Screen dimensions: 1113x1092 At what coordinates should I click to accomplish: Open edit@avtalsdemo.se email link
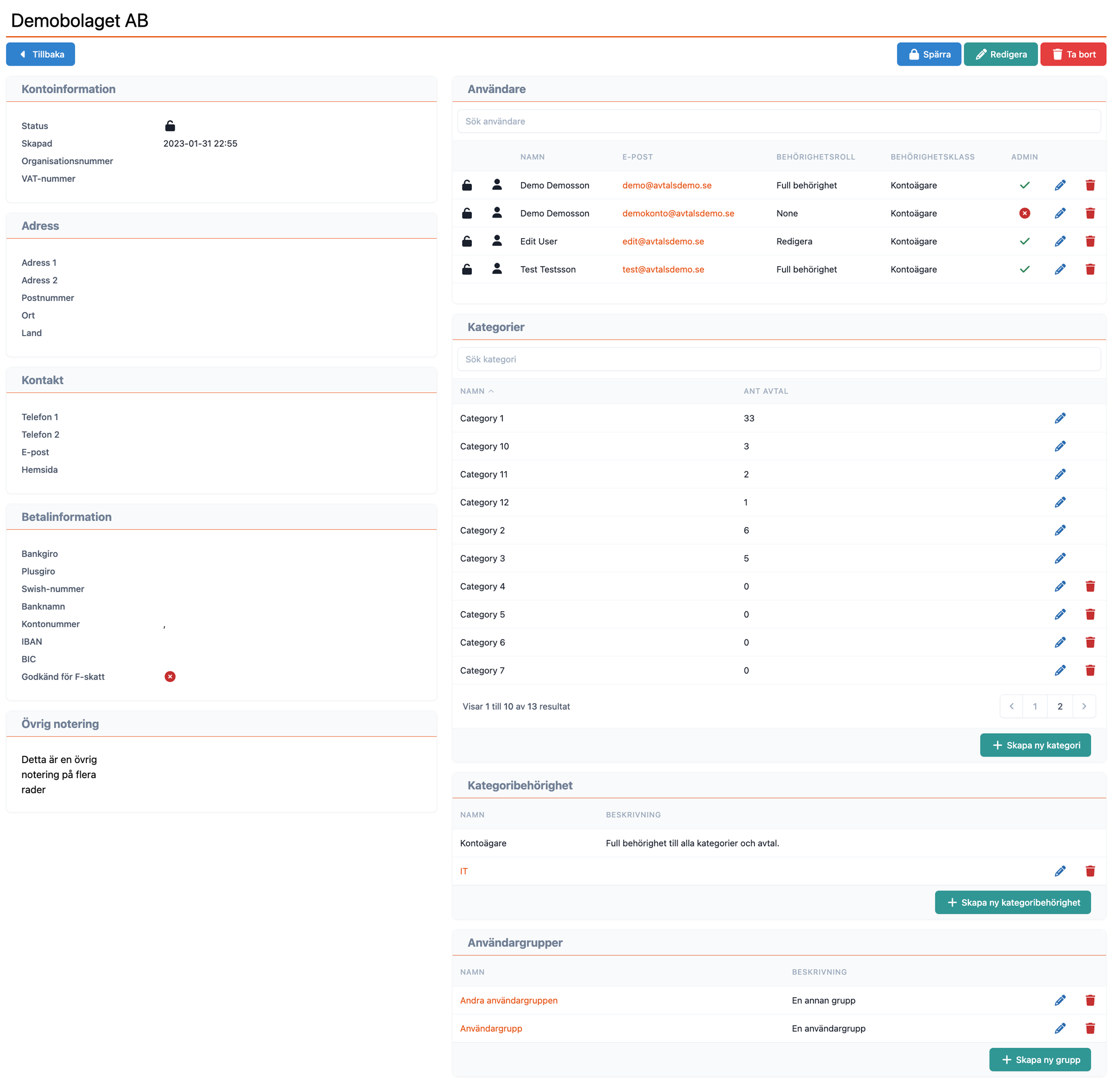coord(662,241)
